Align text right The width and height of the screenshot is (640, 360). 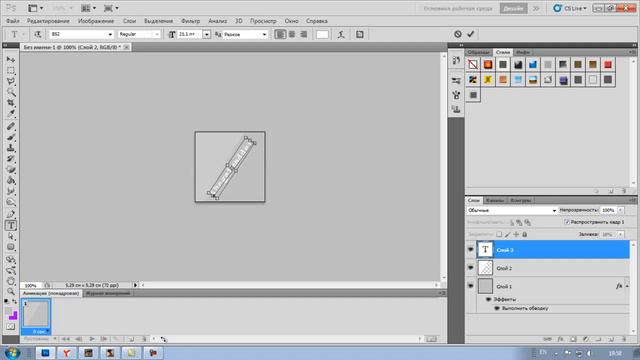(304, 34)
